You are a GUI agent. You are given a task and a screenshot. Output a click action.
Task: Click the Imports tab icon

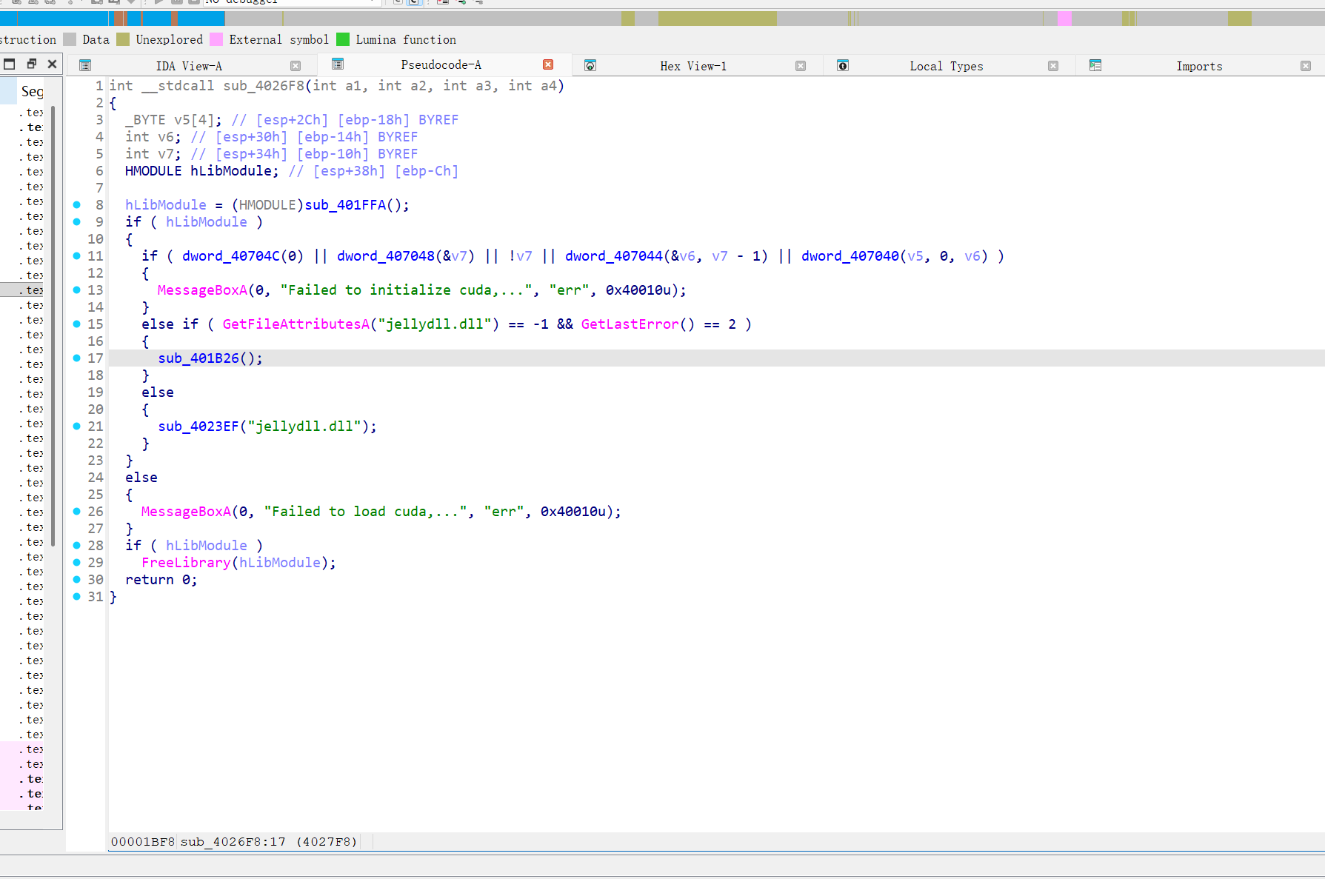pyautogui.click(x=1095, y=66)
